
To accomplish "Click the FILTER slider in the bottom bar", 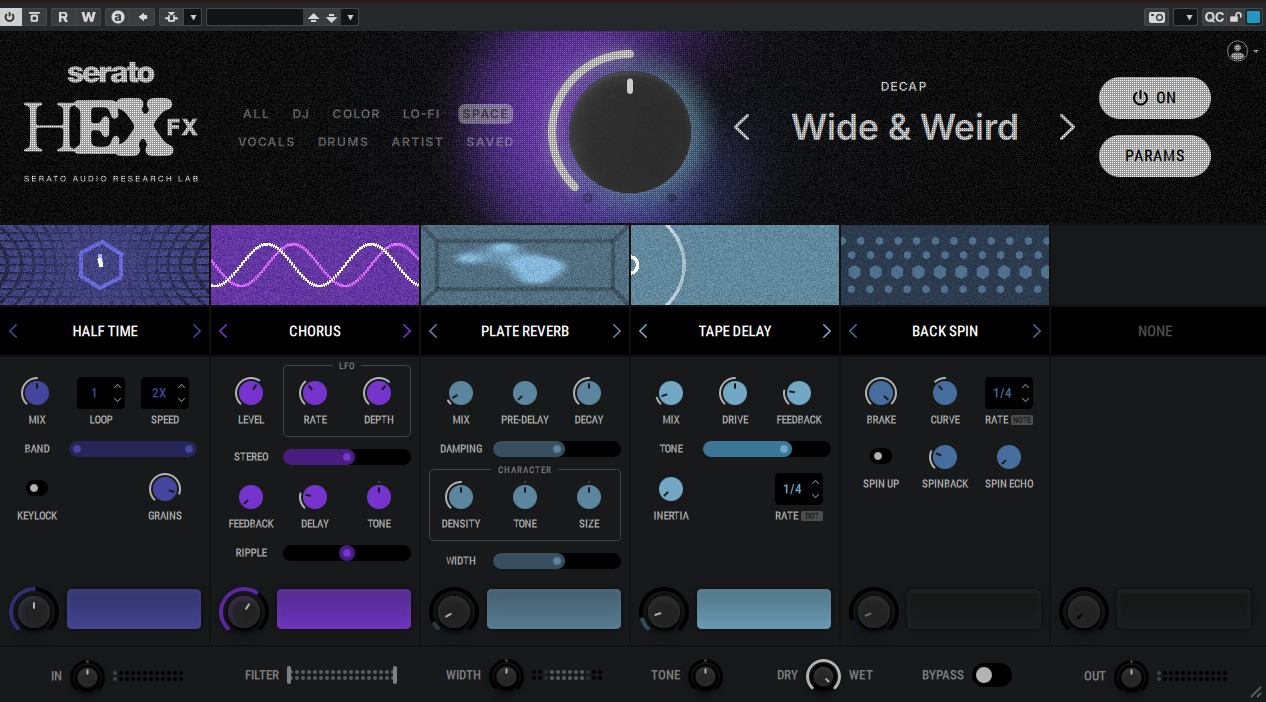I will (342, 676).
